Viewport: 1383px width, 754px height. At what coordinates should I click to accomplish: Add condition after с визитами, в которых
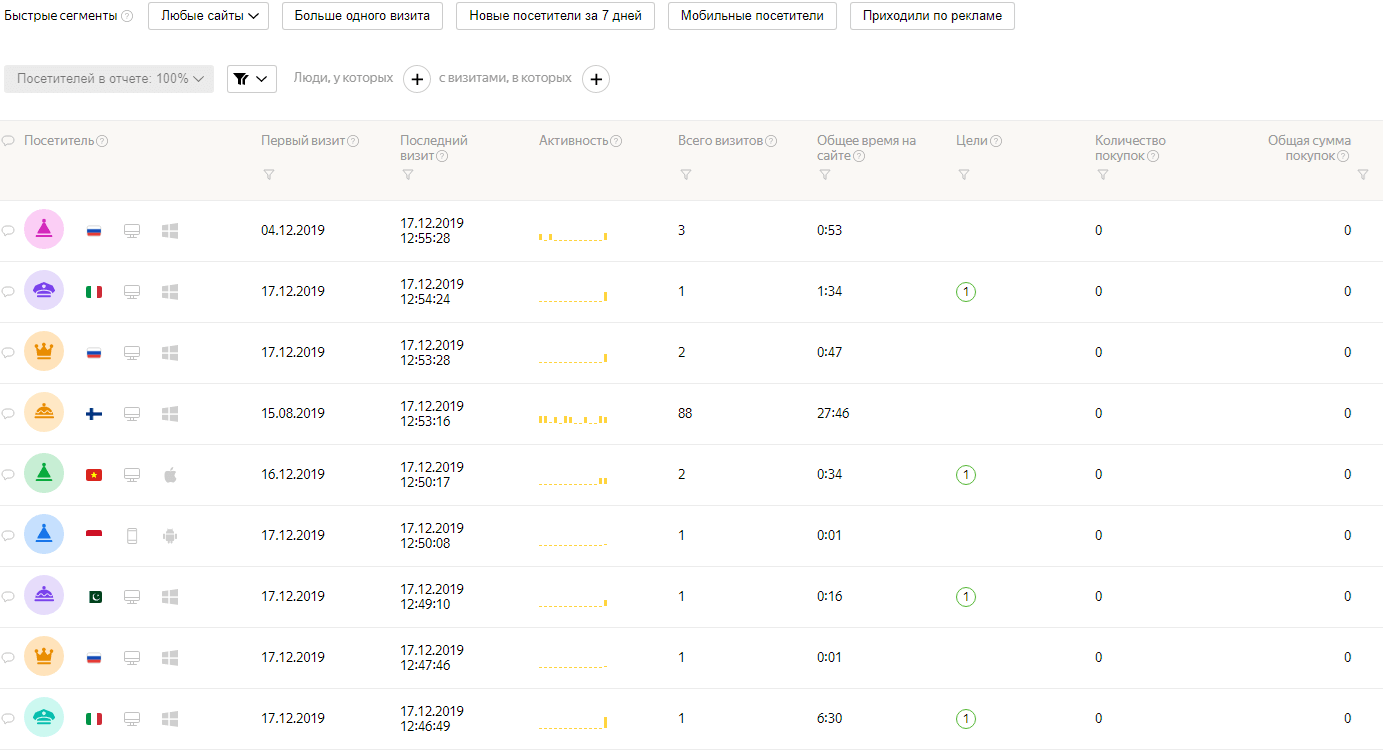pyautogui.click(x=596, y=79)
